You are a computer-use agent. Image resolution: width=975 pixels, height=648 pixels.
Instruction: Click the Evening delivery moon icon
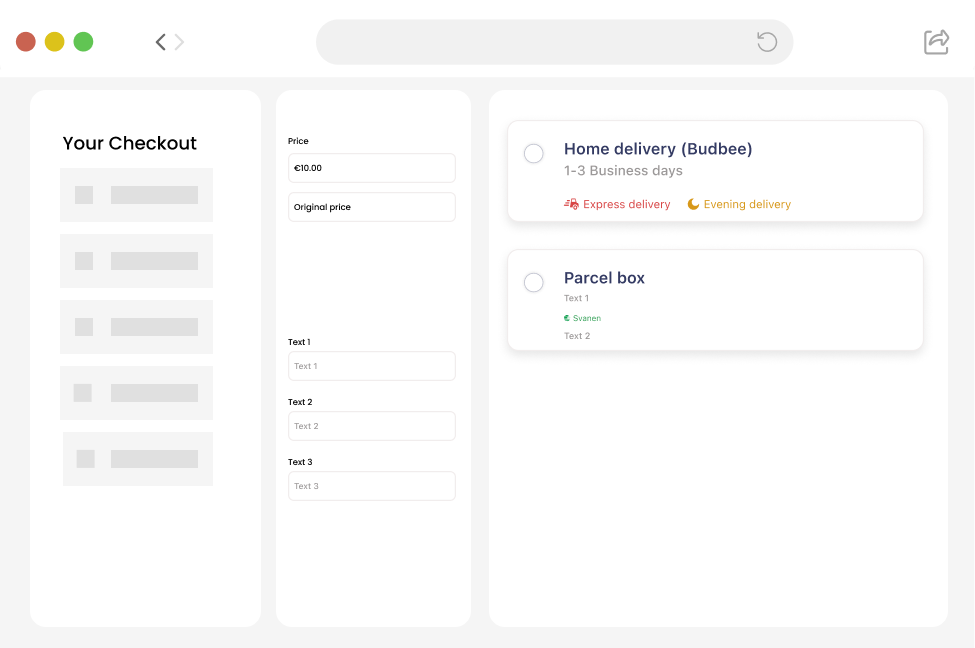tap(693, 204)
